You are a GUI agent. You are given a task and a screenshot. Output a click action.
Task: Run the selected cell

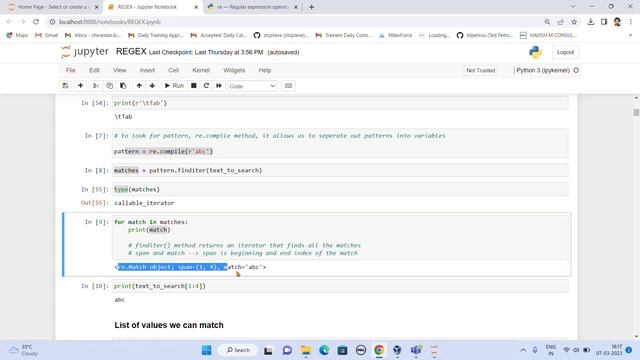pyautogui.click(x=174, y=86)
